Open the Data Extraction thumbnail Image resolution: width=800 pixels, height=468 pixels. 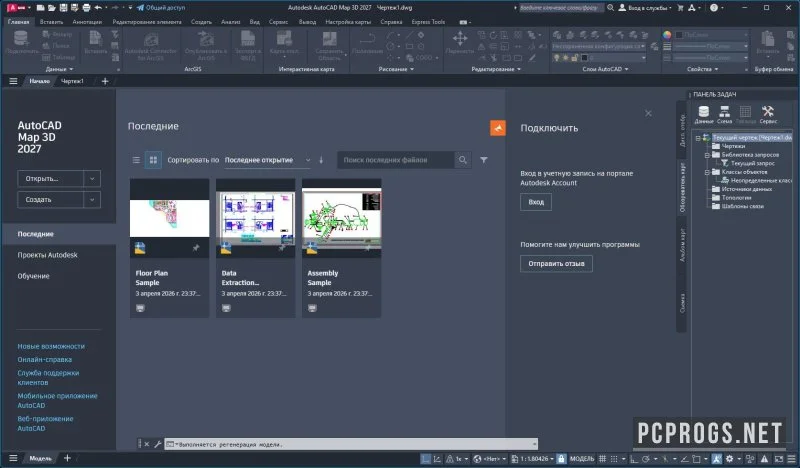255,218
